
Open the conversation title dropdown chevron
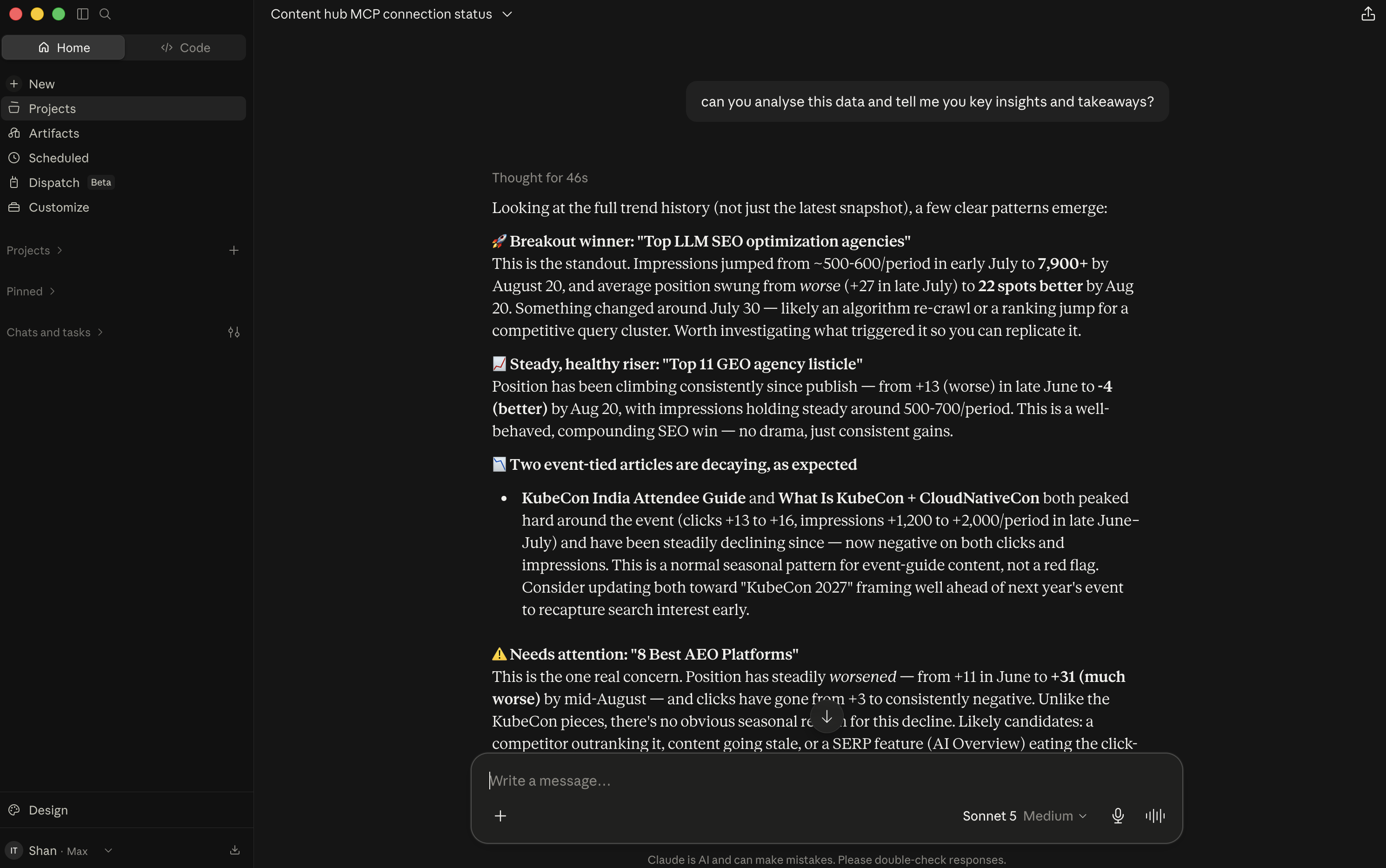(x=507, y=14)
